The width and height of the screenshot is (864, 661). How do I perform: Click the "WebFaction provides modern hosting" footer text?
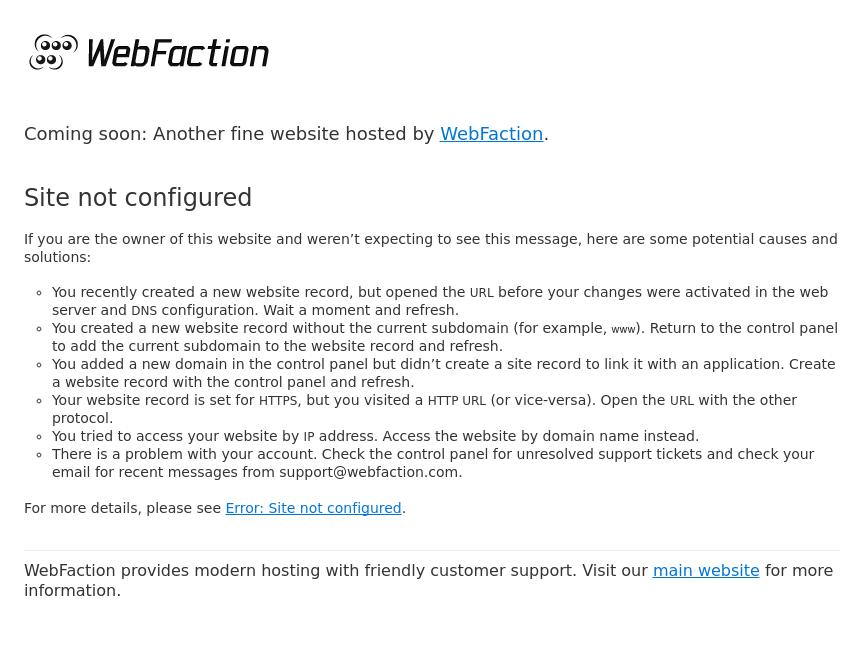[300, 570]
